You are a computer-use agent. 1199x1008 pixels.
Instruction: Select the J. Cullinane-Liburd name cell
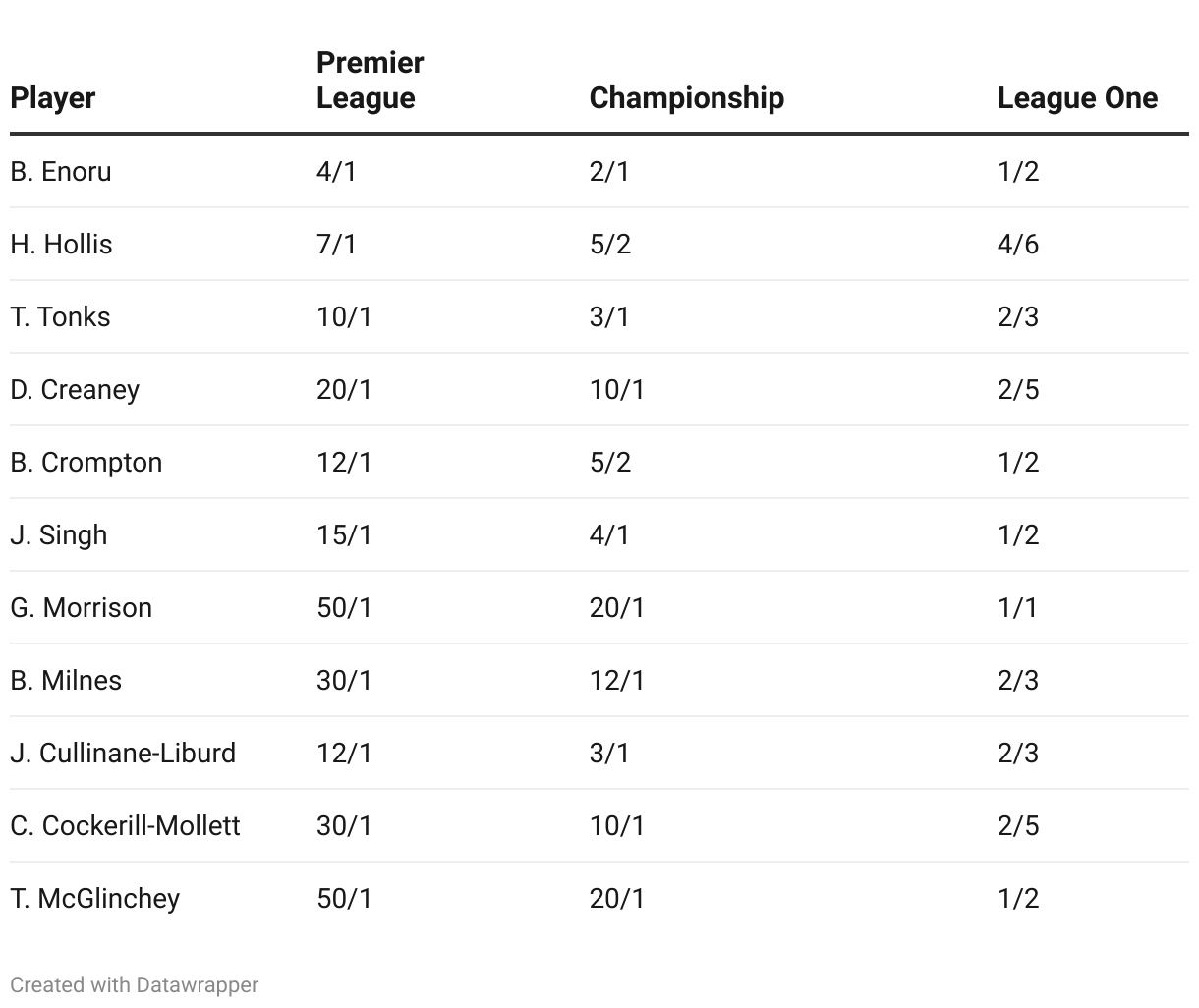pos(123,754)
